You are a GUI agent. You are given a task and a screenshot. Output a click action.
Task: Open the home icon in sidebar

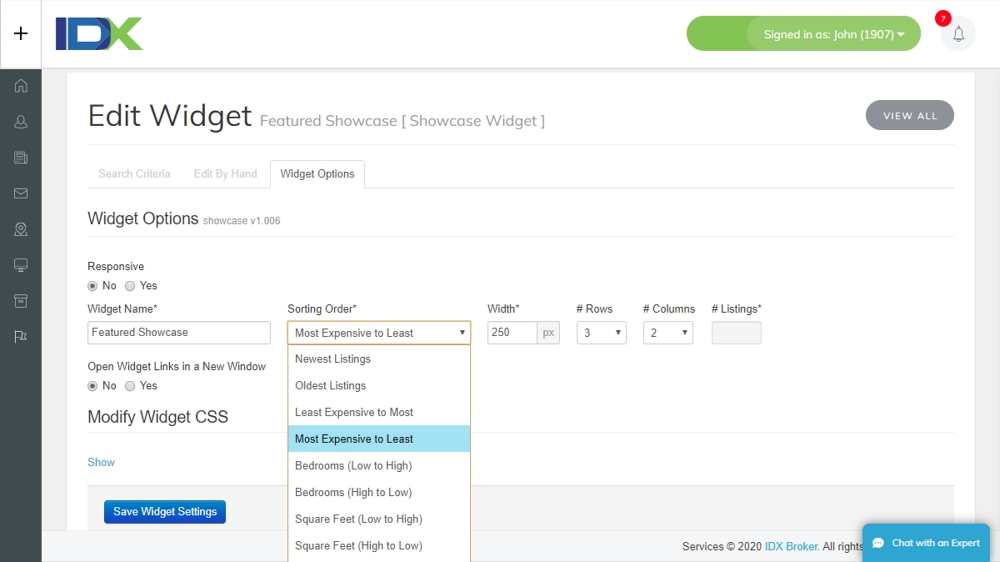point(21,86)
